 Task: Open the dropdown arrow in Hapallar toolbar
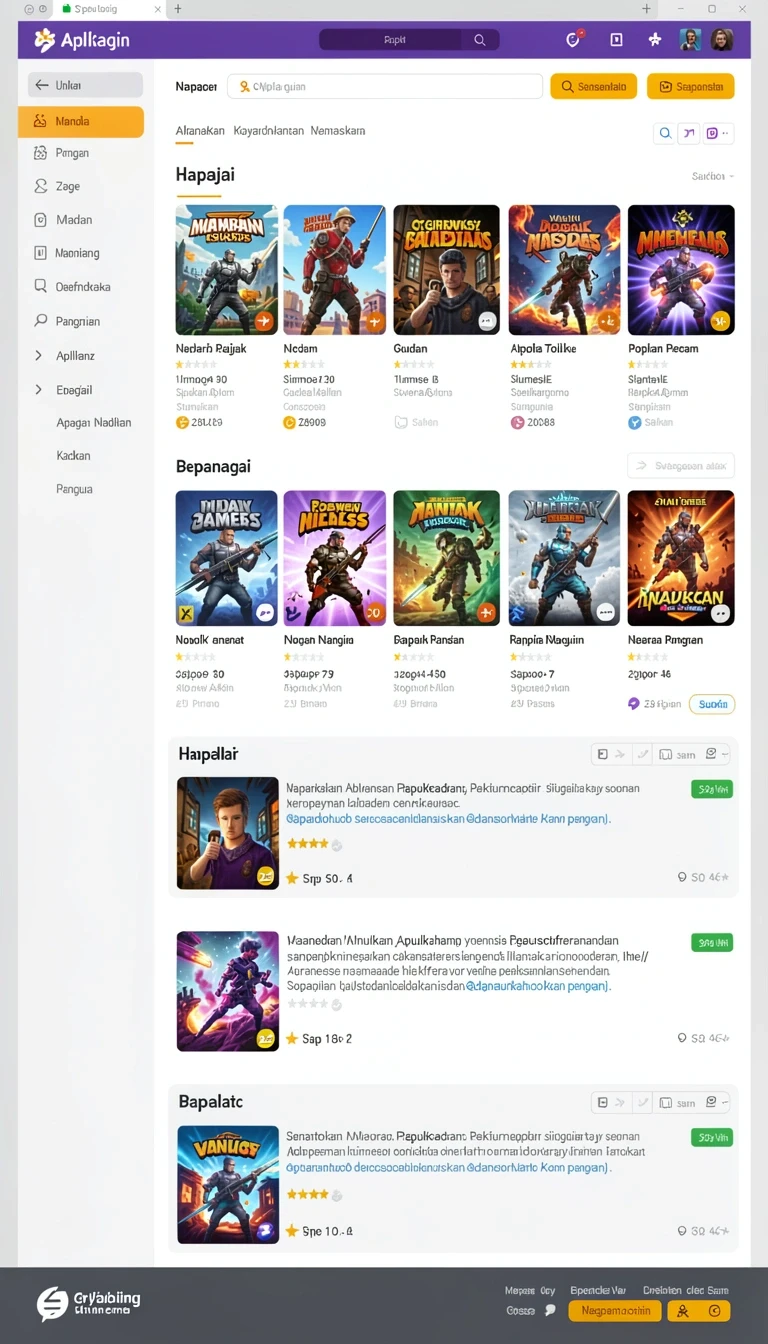pyautogui.click(x=724, y=754)
